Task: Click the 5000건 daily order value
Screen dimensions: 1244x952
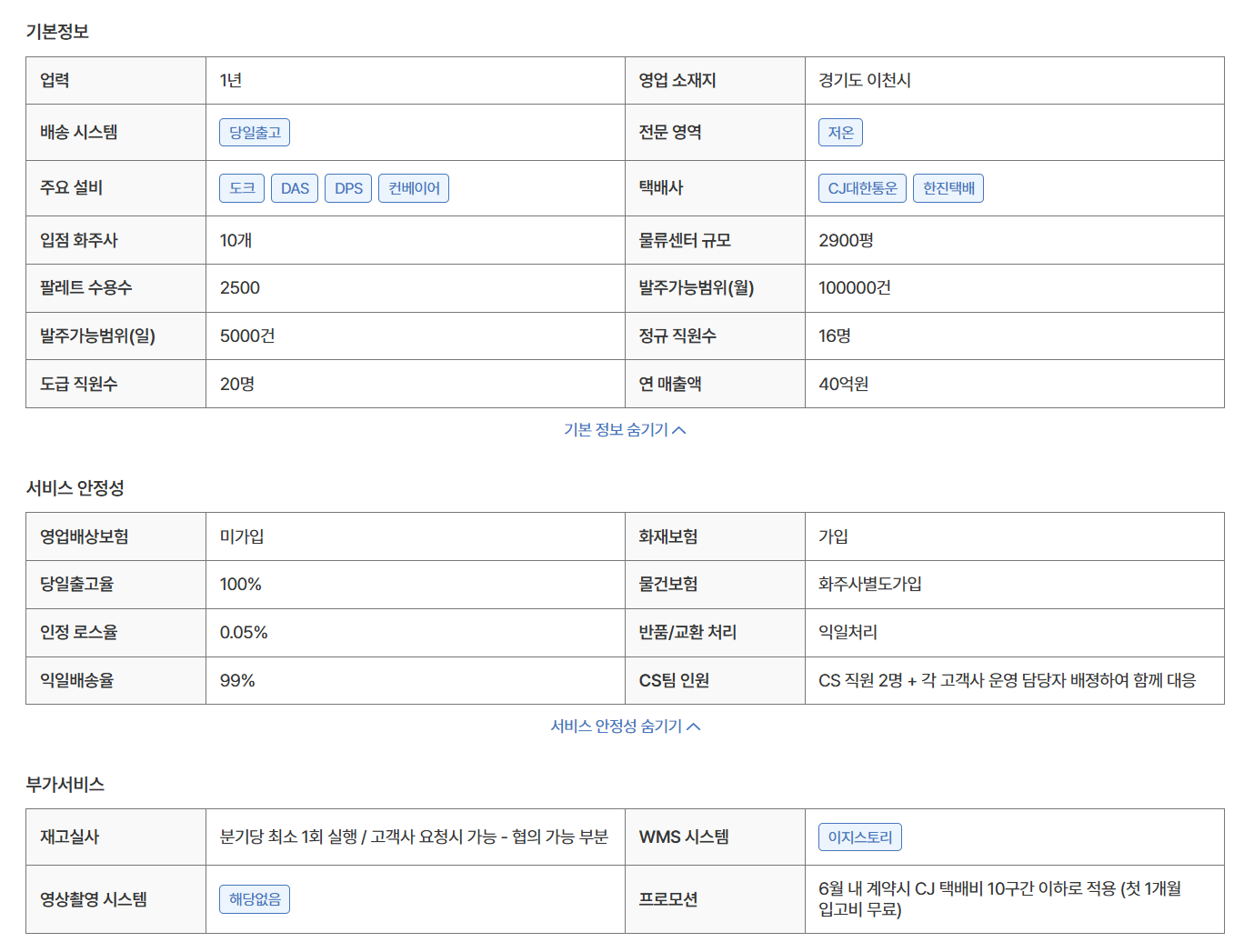Action: tap(247, 336)
